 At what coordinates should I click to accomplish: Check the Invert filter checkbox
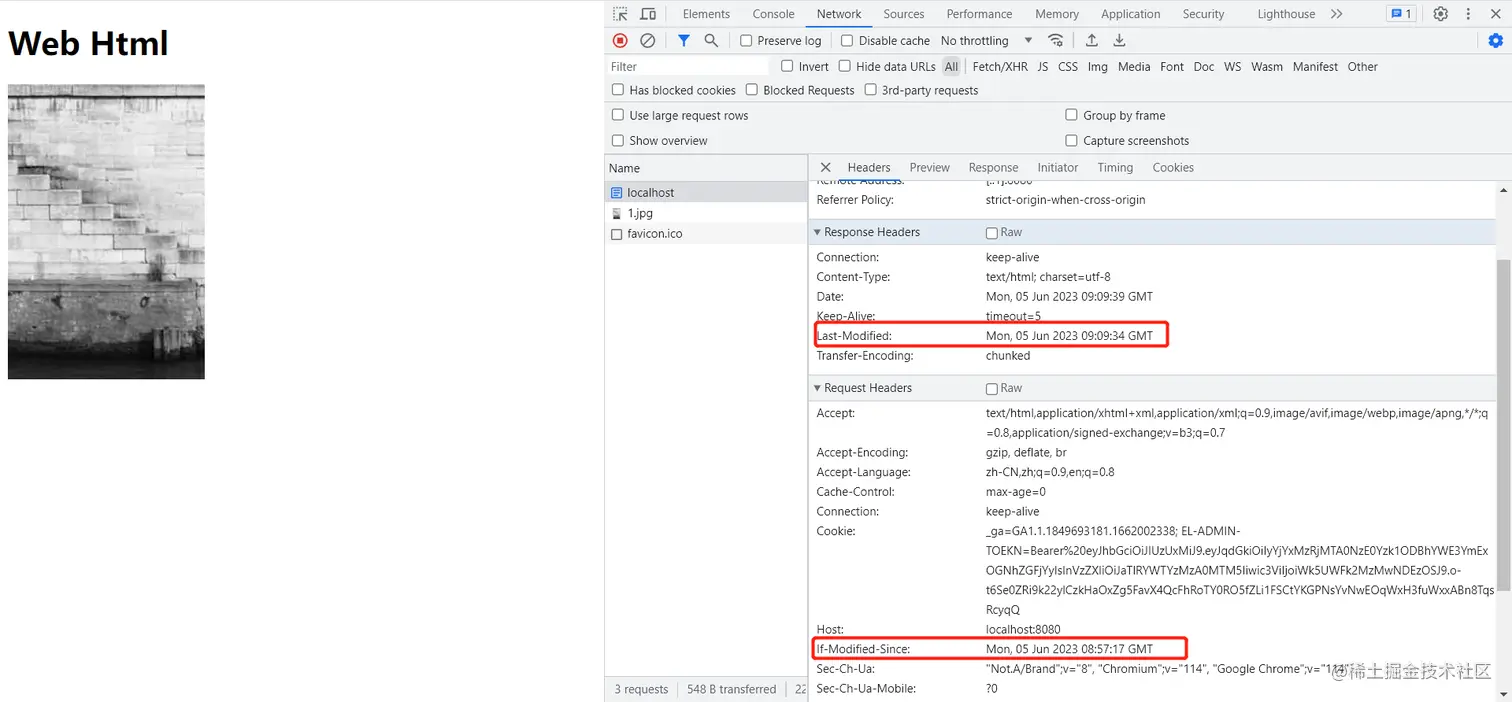(788, 66)
